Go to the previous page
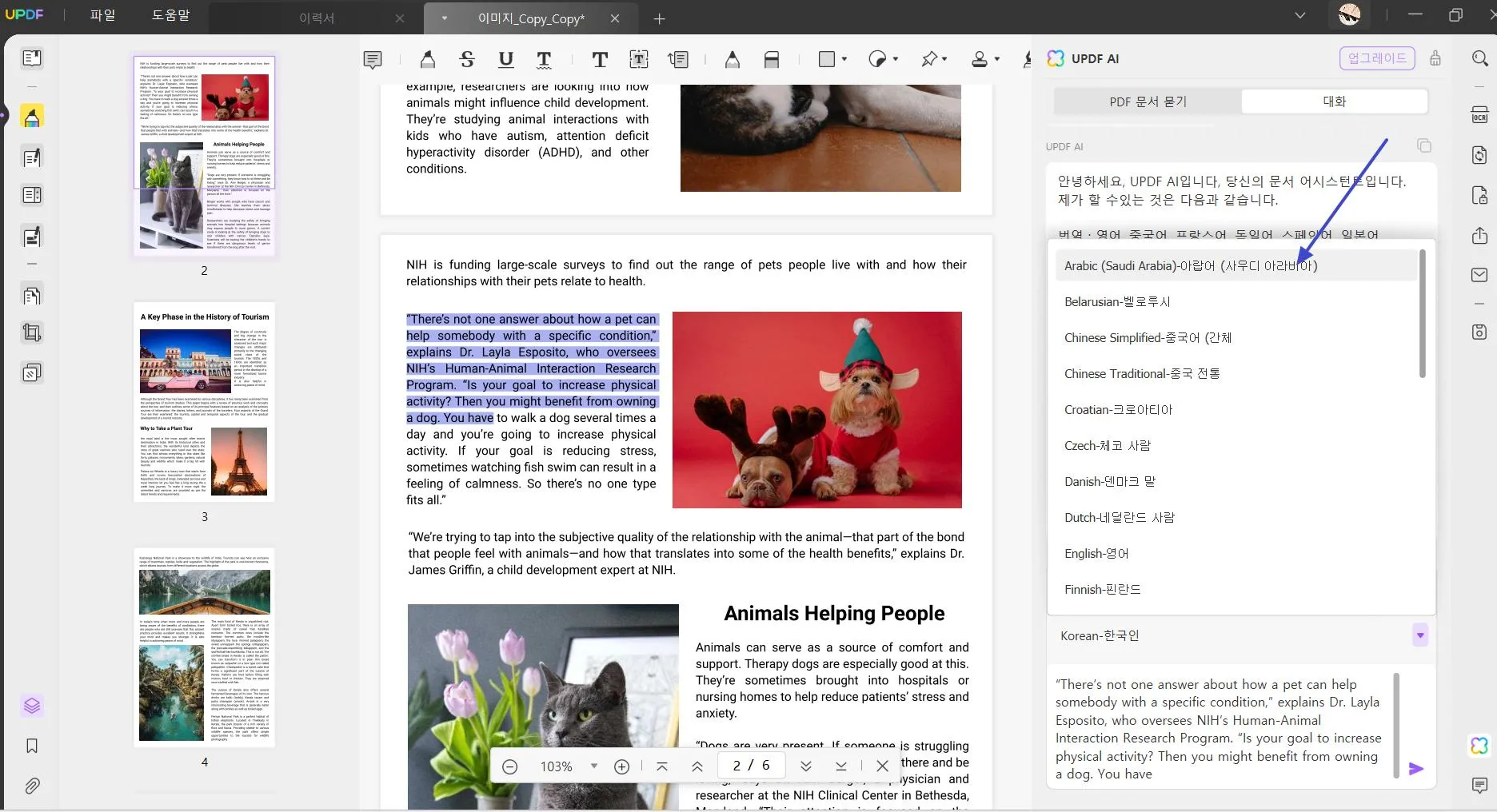 click(697, 766)
